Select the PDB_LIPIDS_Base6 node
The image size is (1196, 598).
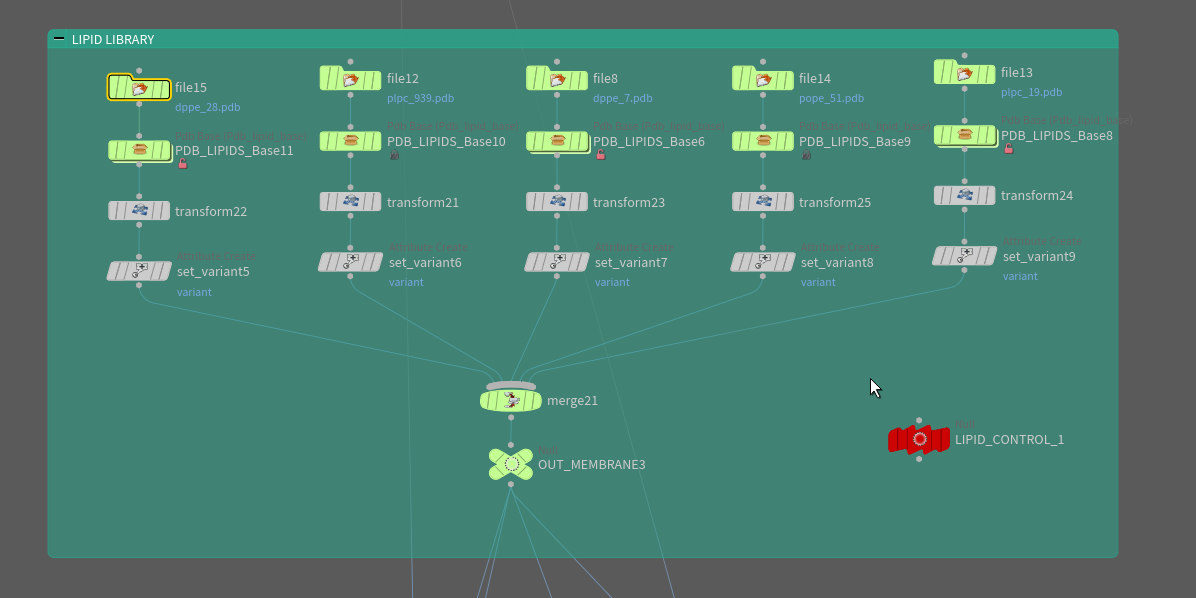click(x=557, y=141)
